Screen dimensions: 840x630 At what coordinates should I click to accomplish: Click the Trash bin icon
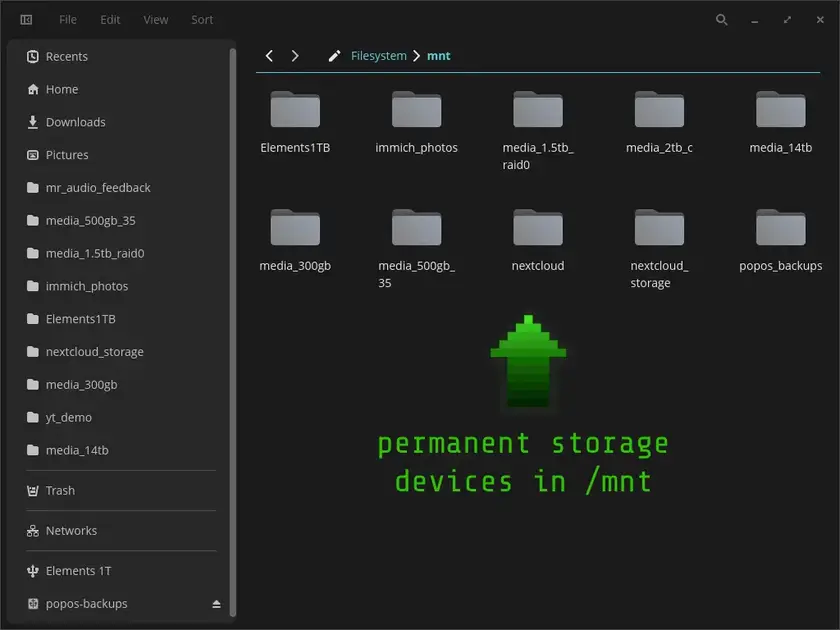coord(33,490)
